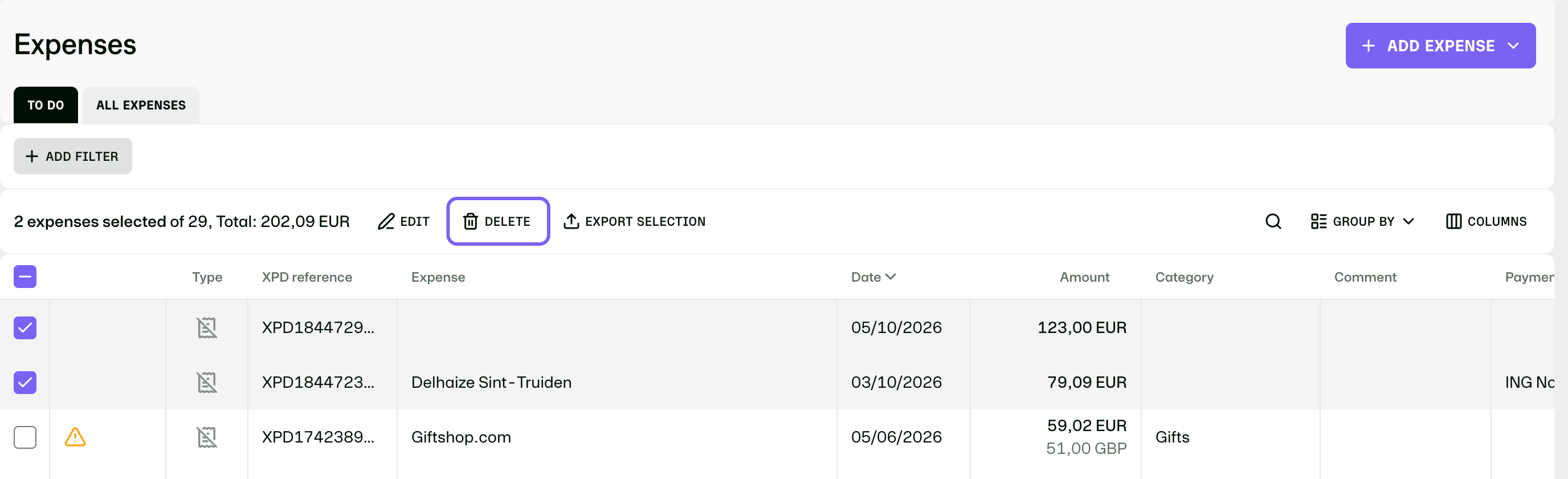Click the columns layout icon
This screenshot has height=479, width=1568.
click(x=1453, y=221)
